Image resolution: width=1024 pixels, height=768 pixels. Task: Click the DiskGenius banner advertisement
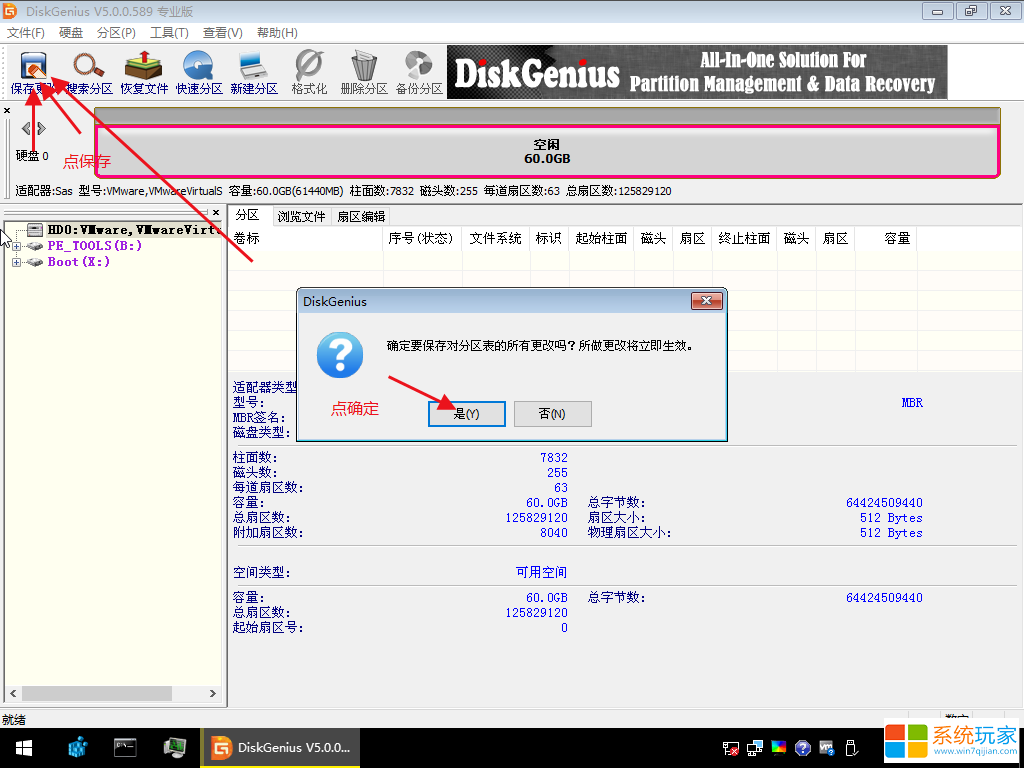697,72
